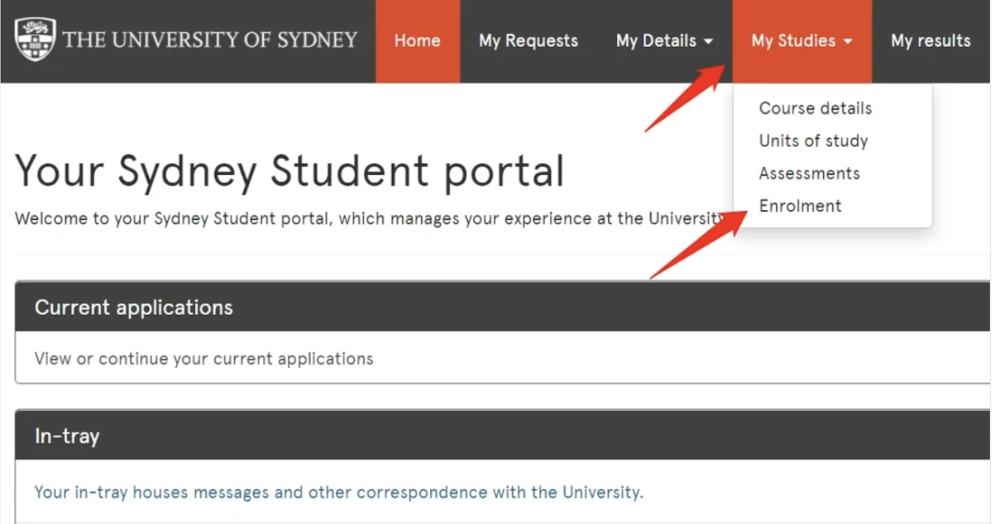Viewport: 992px width, 524px height.
Task: Click View or continue your current applications
Action: coord(204,358)
